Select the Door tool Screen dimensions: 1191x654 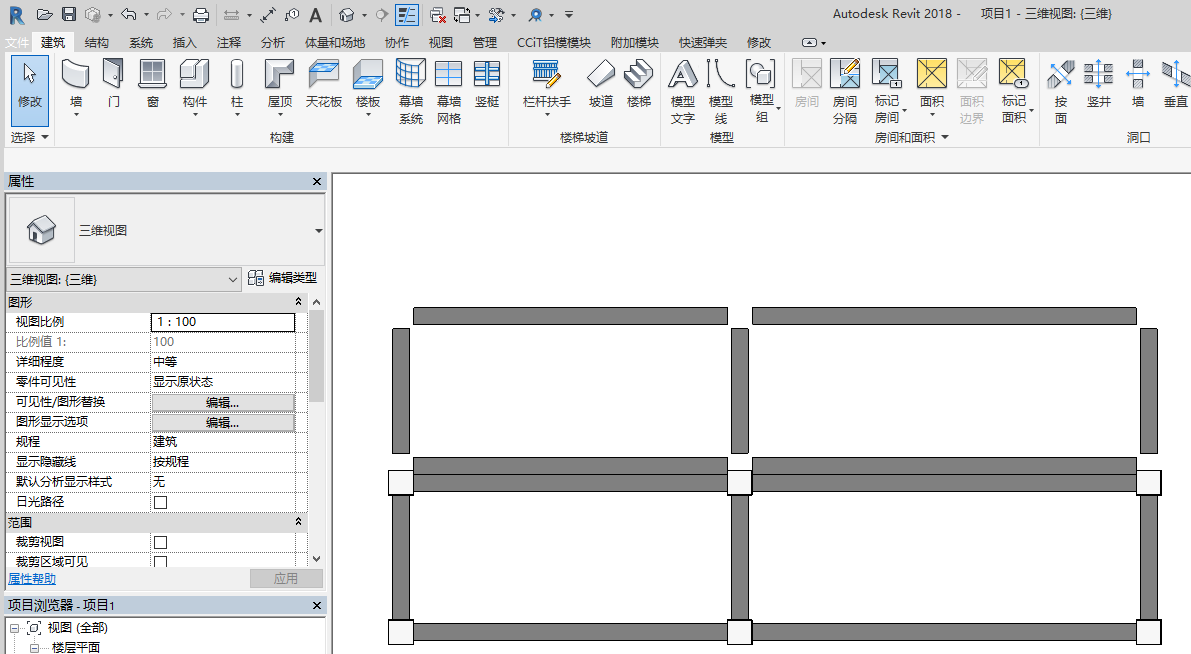coord(114,84)
